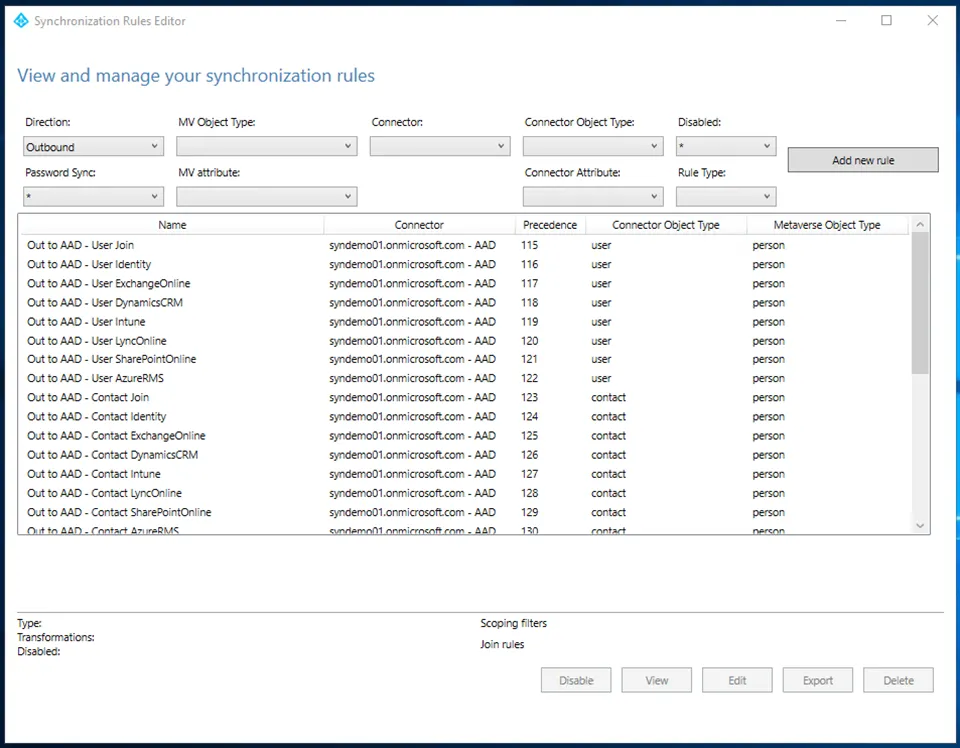Select the Out to AAD - User ExchangeOnline rule

109,284
